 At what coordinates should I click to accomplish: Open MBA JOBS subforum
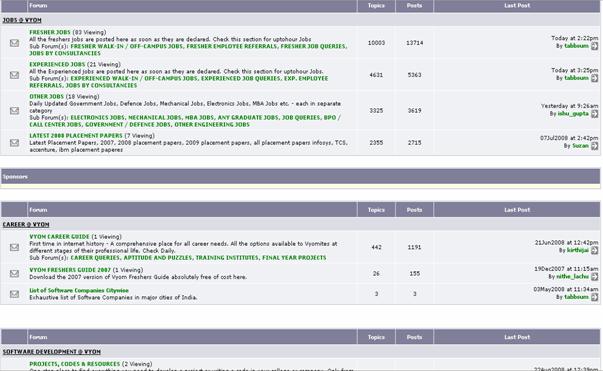(200, 118)
